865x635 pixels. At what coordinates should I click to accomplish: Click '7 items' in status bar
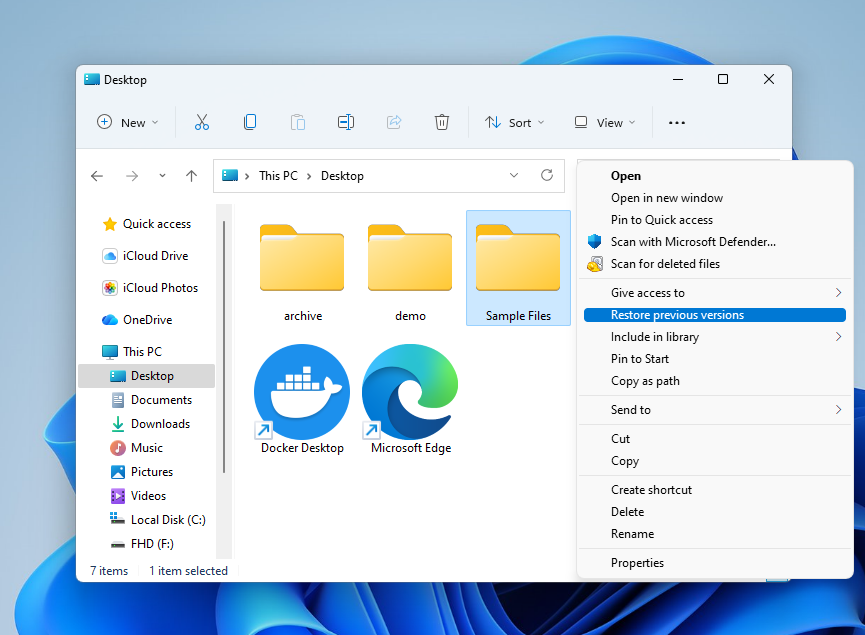point(109,571)
